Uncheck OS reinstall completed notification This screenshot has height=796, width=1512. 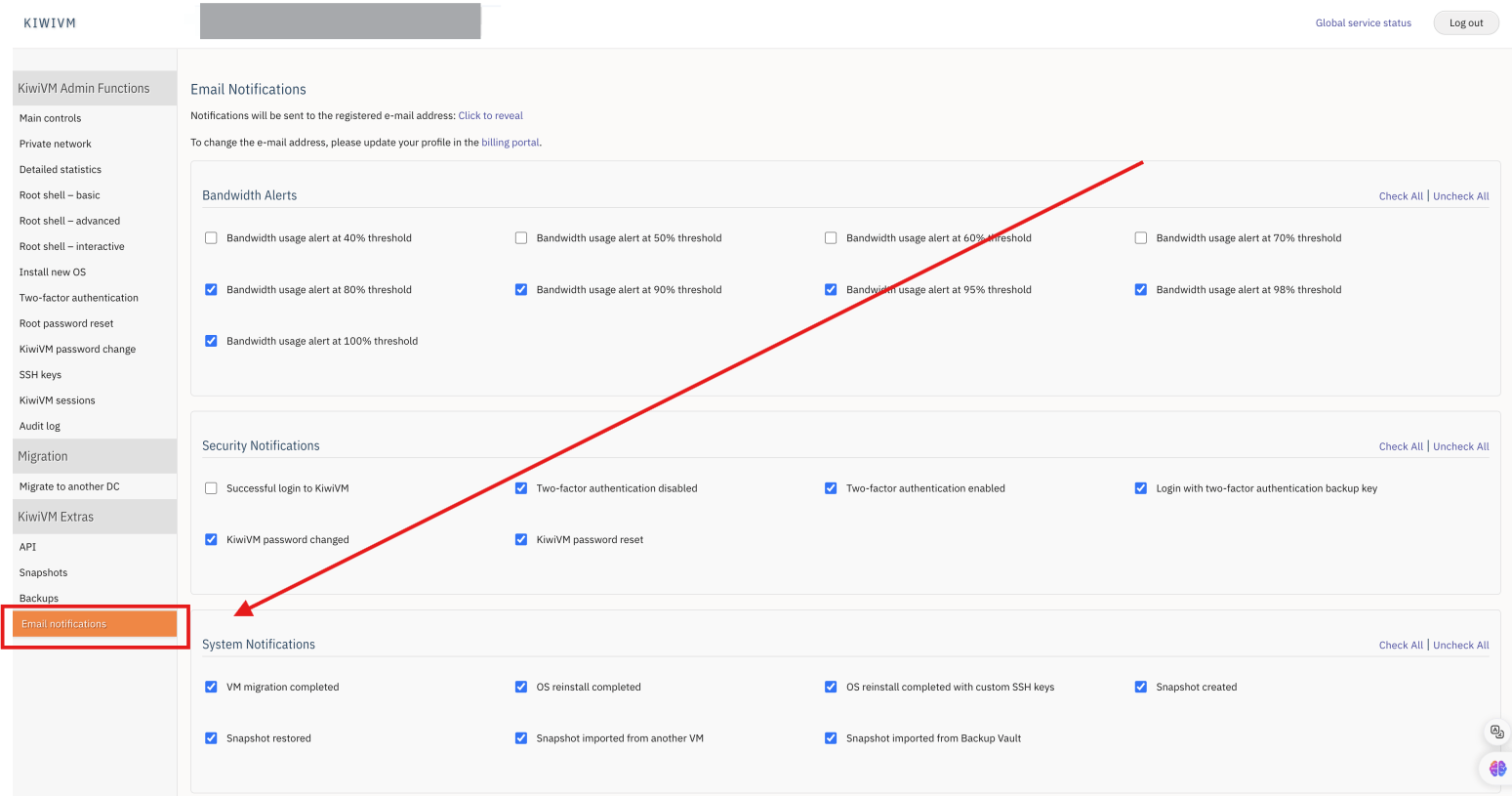pyautogui.click(x=521, y=687)
